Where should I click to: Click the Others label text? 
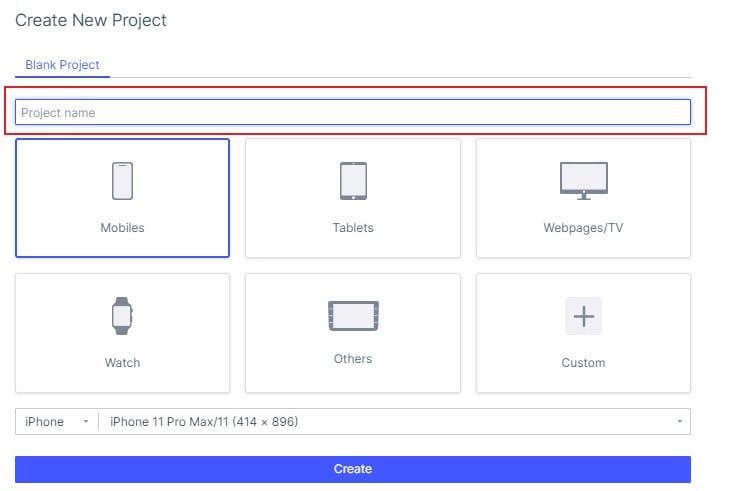353,359
